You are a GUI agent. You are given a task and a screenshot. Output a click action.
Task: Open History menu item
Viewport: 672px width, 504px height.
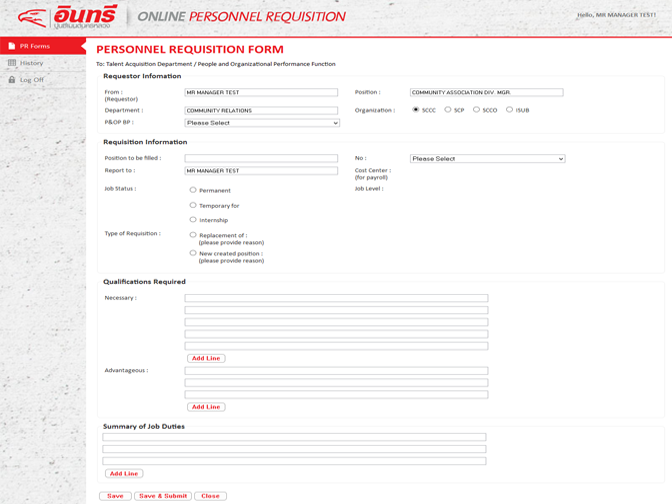click(42, 63)
